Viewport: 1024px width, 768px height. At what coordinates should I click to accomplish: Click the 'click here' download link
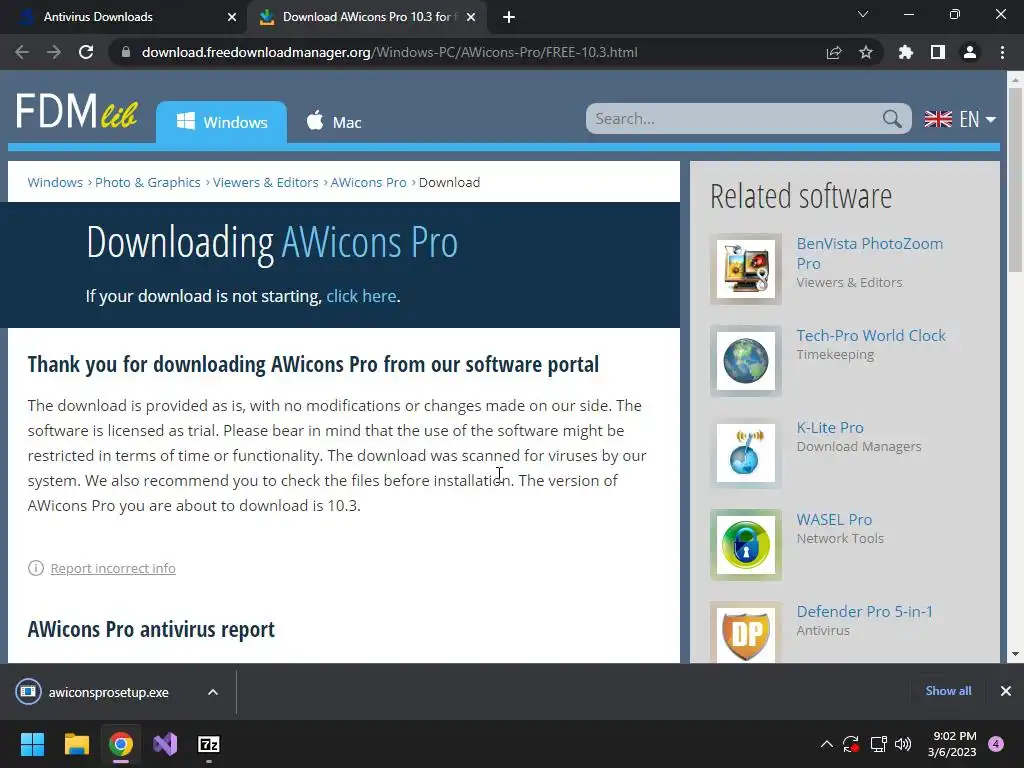(x=361, y=296)
